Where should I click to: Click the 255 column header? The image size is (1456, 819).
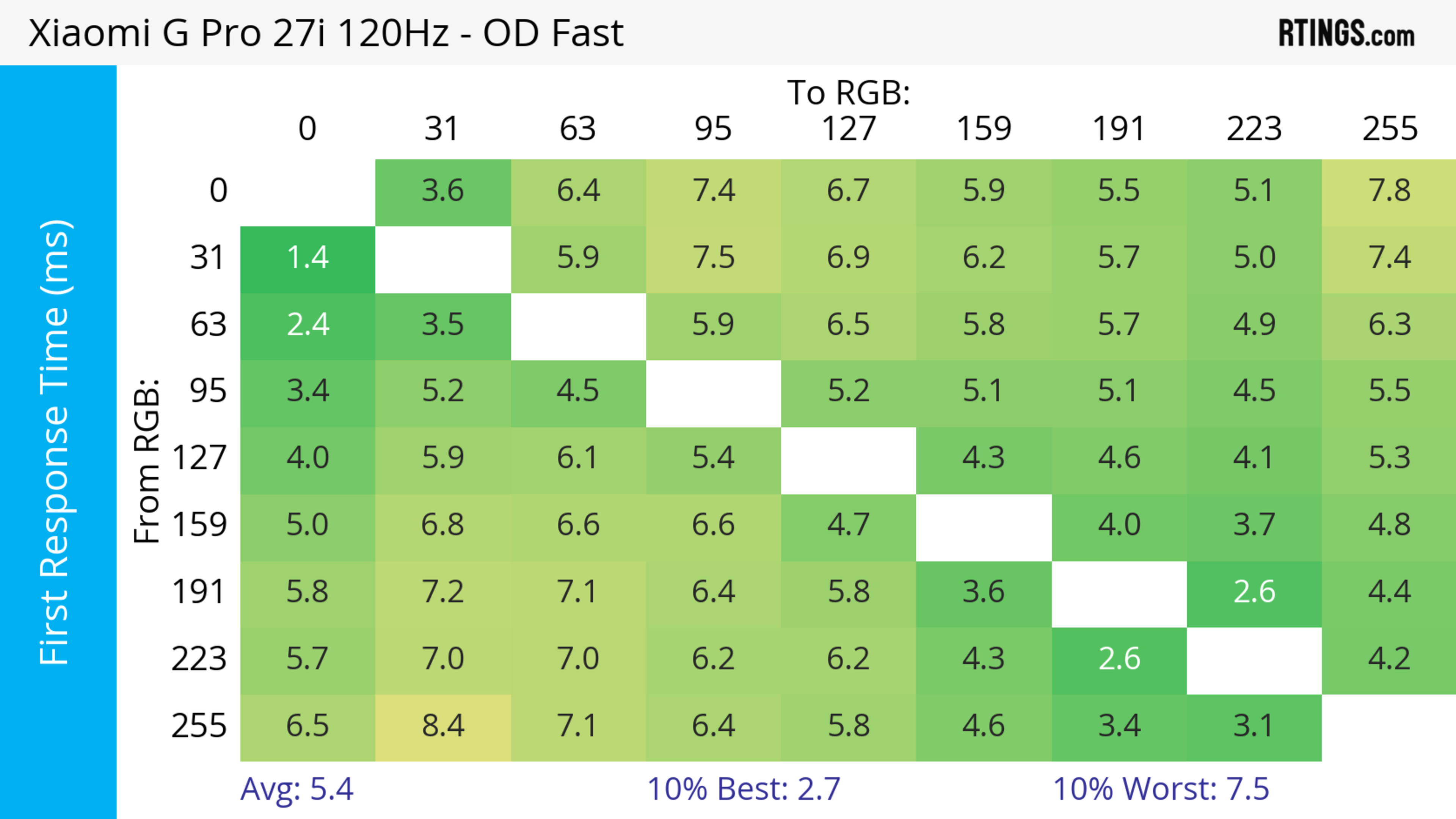coord(1389,129)
